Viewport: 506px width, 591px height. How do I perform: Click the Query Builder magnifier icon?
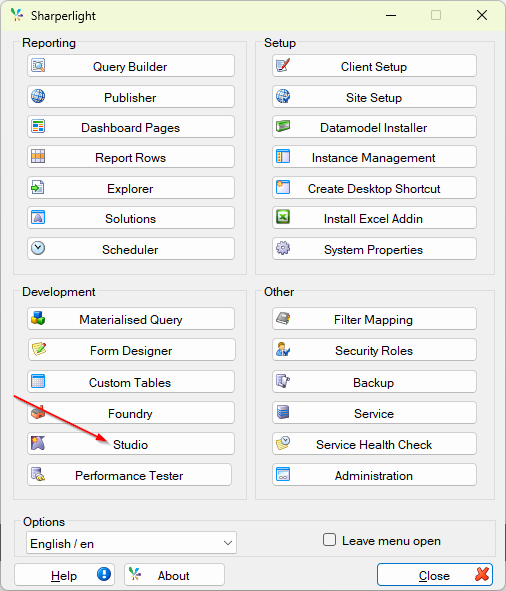coord(38,66)
